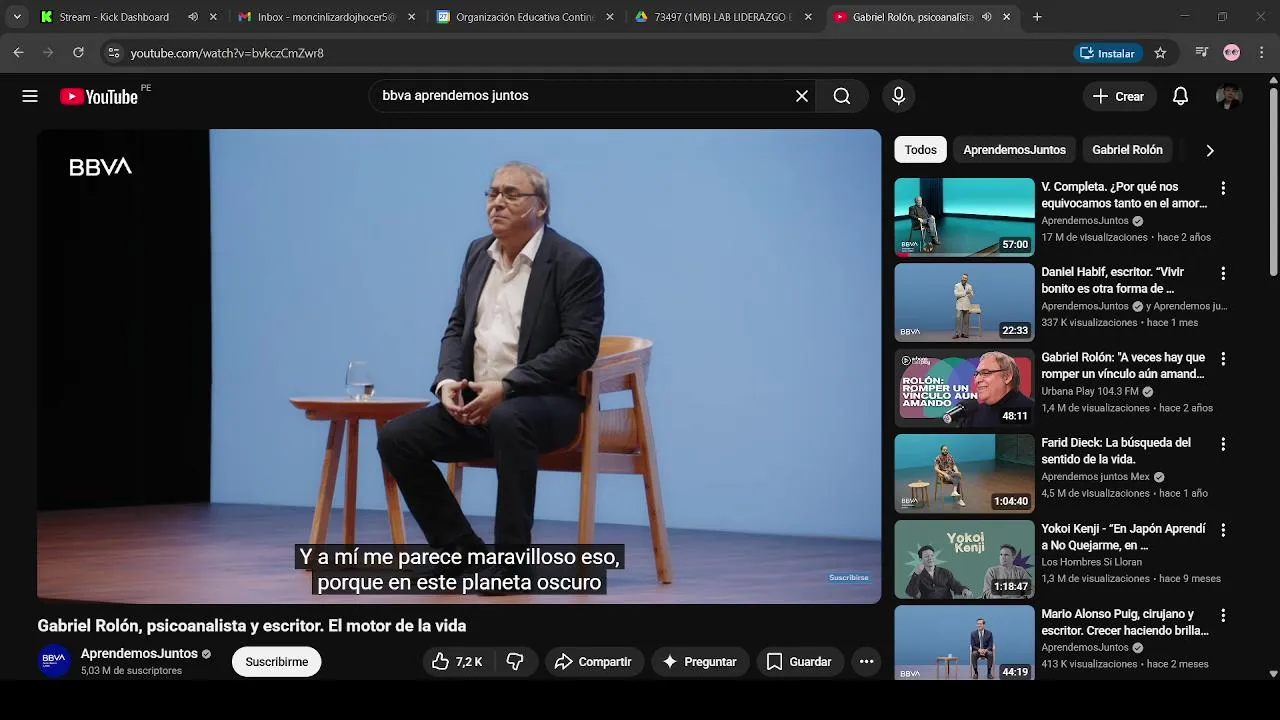Open options for Daniel Habif video

tap(1222, 273)
